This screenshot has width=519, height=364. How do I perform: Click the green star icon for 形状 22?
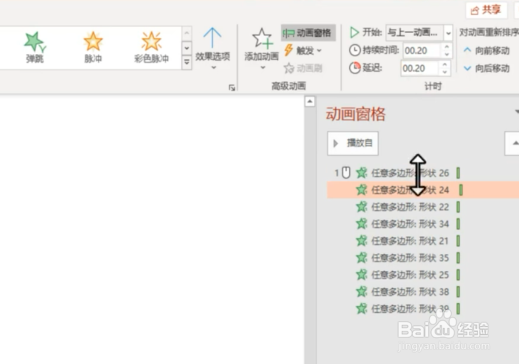coord(361,207)
